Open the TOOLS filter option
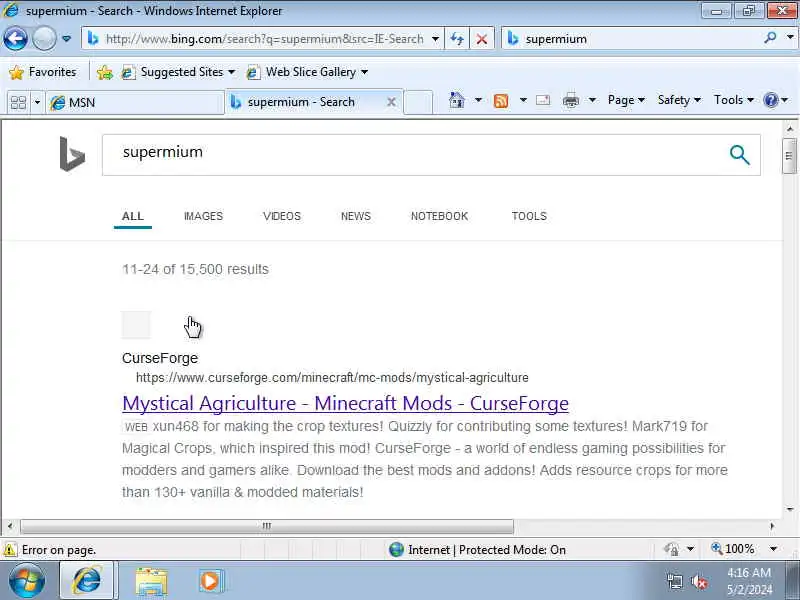This screenshot has width=800, height=600. click(530, 216)
